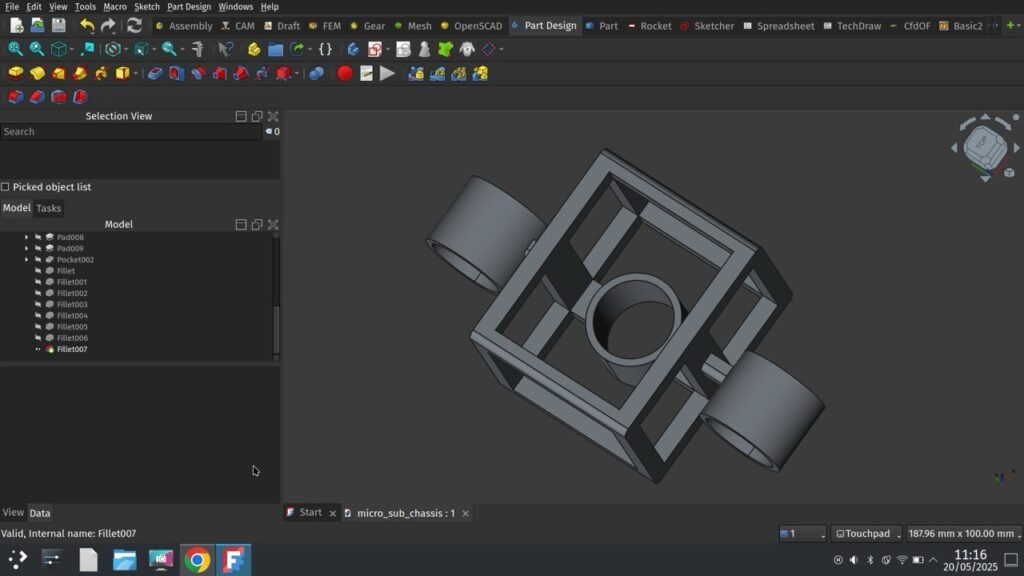Toggle visibility of Fillet003 in tree

coord(38,304)
